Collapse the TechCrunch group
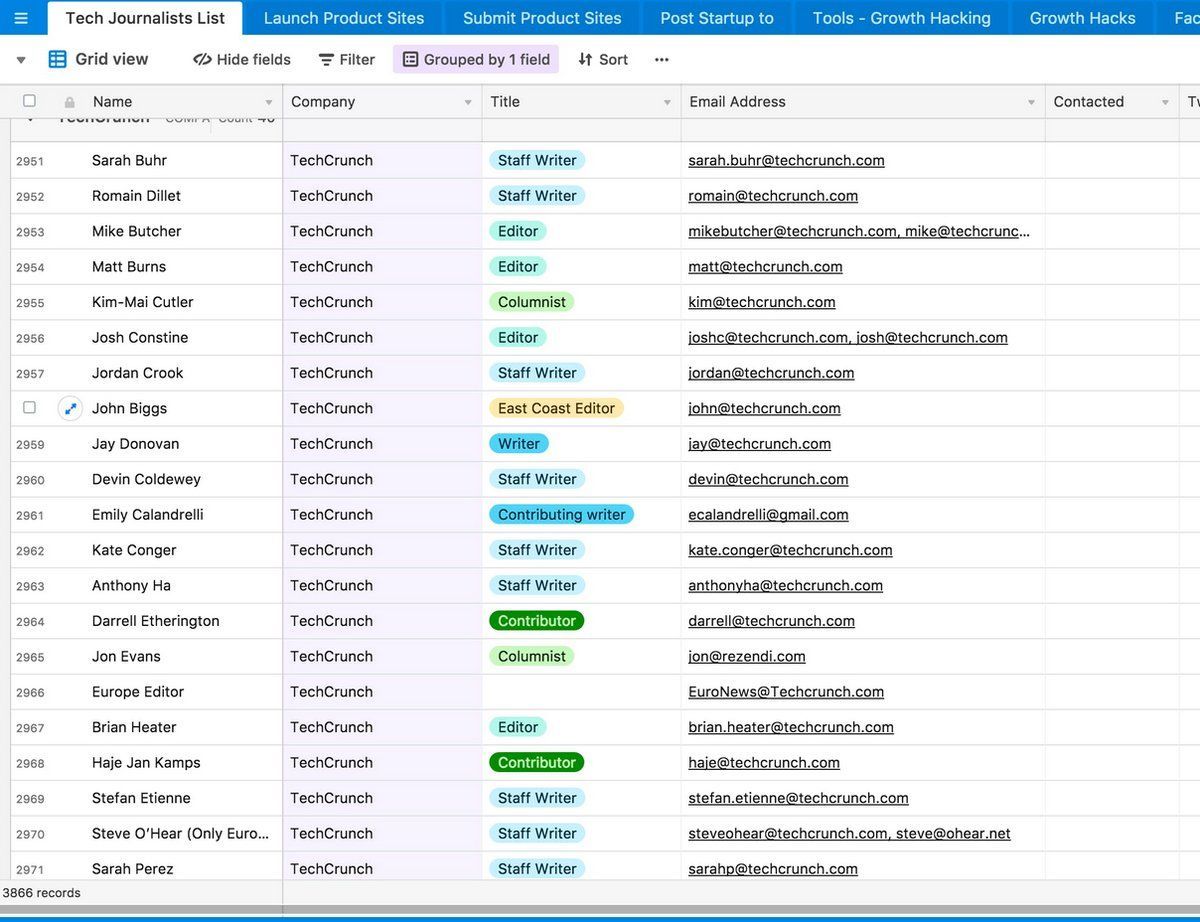Screen dimensions: 1200x922 30,120
